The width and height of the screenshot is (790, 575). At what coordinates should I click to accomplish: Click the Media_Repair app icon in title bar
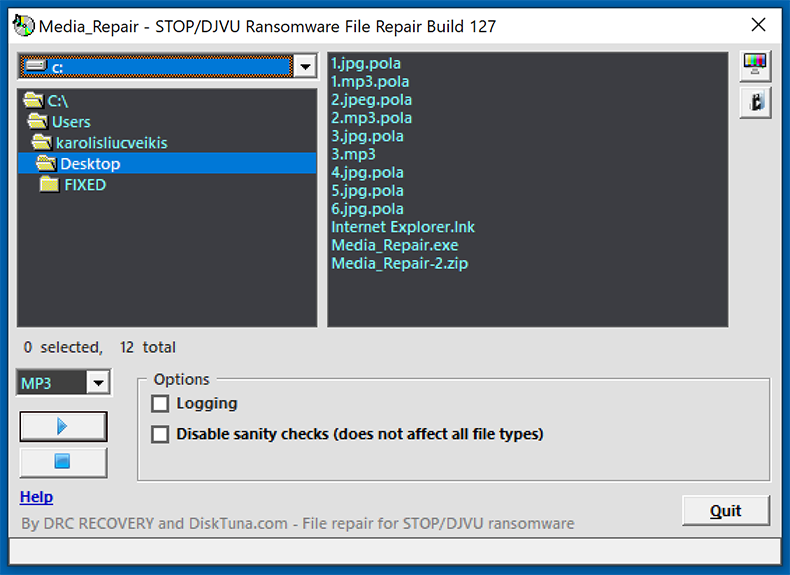[x=23, y=26]
